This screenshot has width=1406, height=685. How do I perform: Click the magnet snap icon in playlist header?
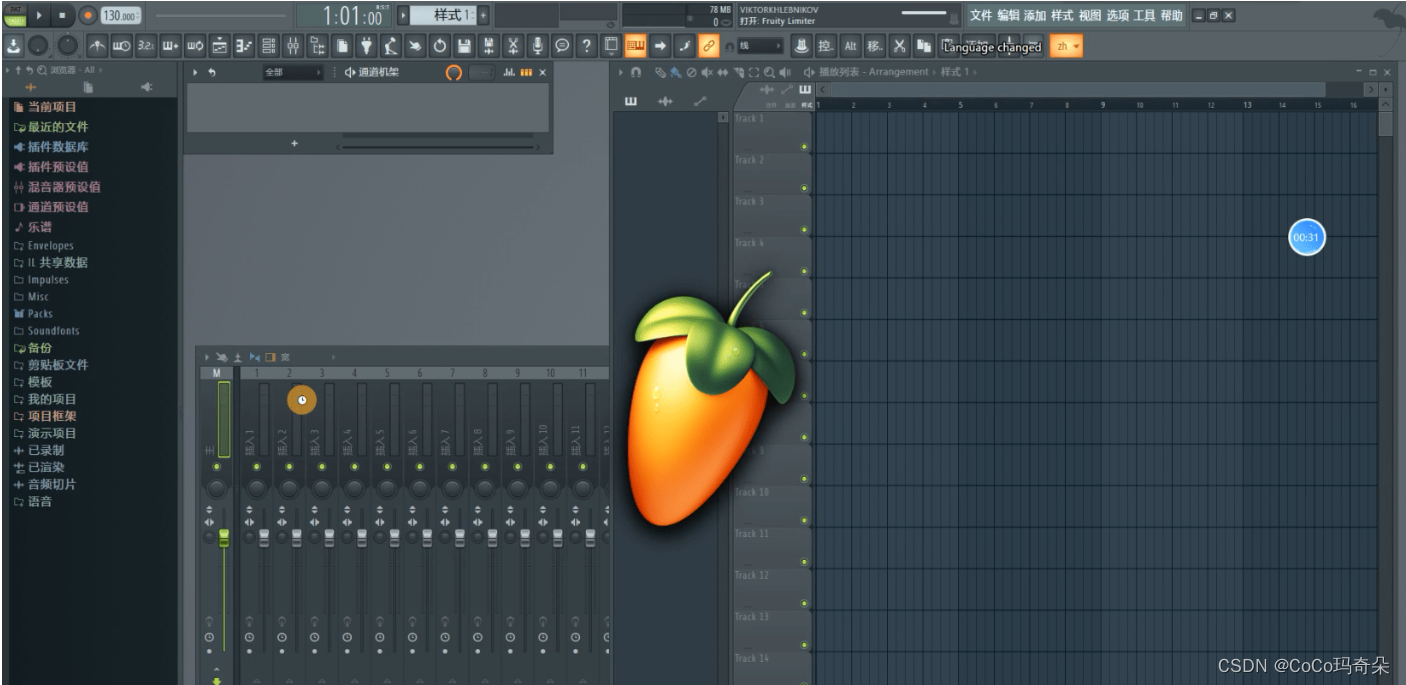(x=635, y=72)
